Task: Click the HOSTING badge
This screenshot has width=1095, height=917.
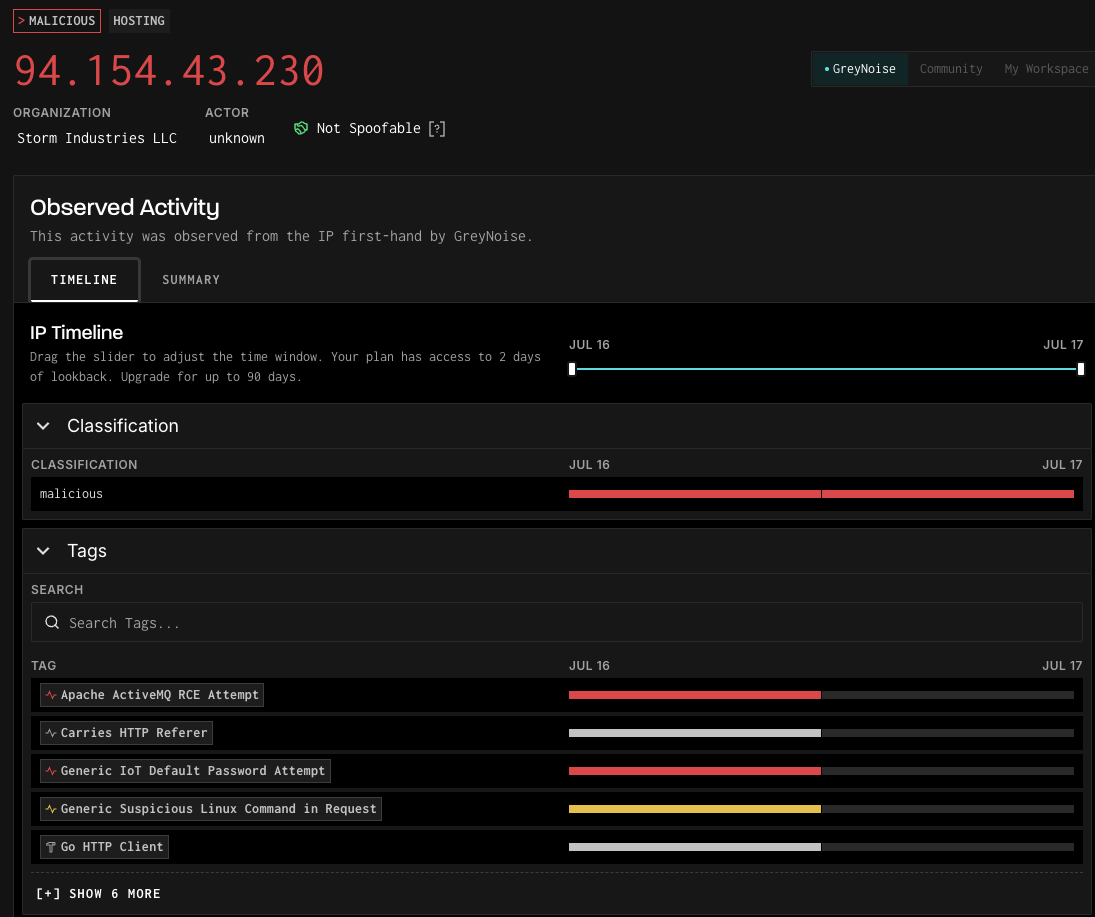Action: click(x=139, y=21)
